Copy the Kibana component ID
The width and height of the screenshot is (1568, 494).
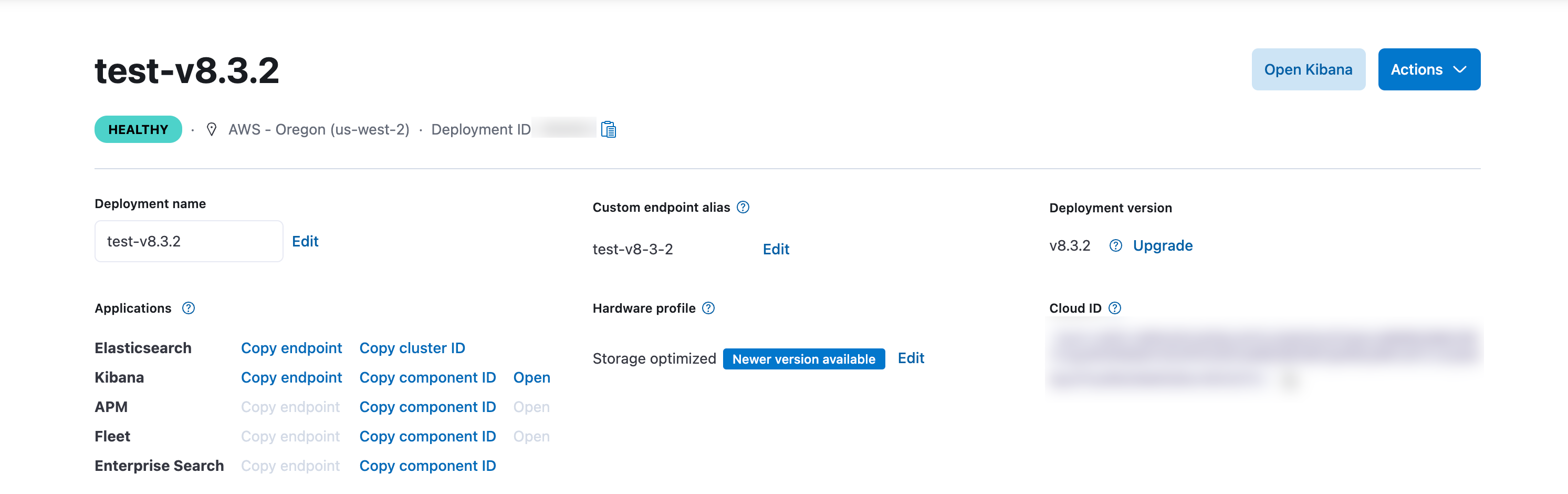click(428, 377)
